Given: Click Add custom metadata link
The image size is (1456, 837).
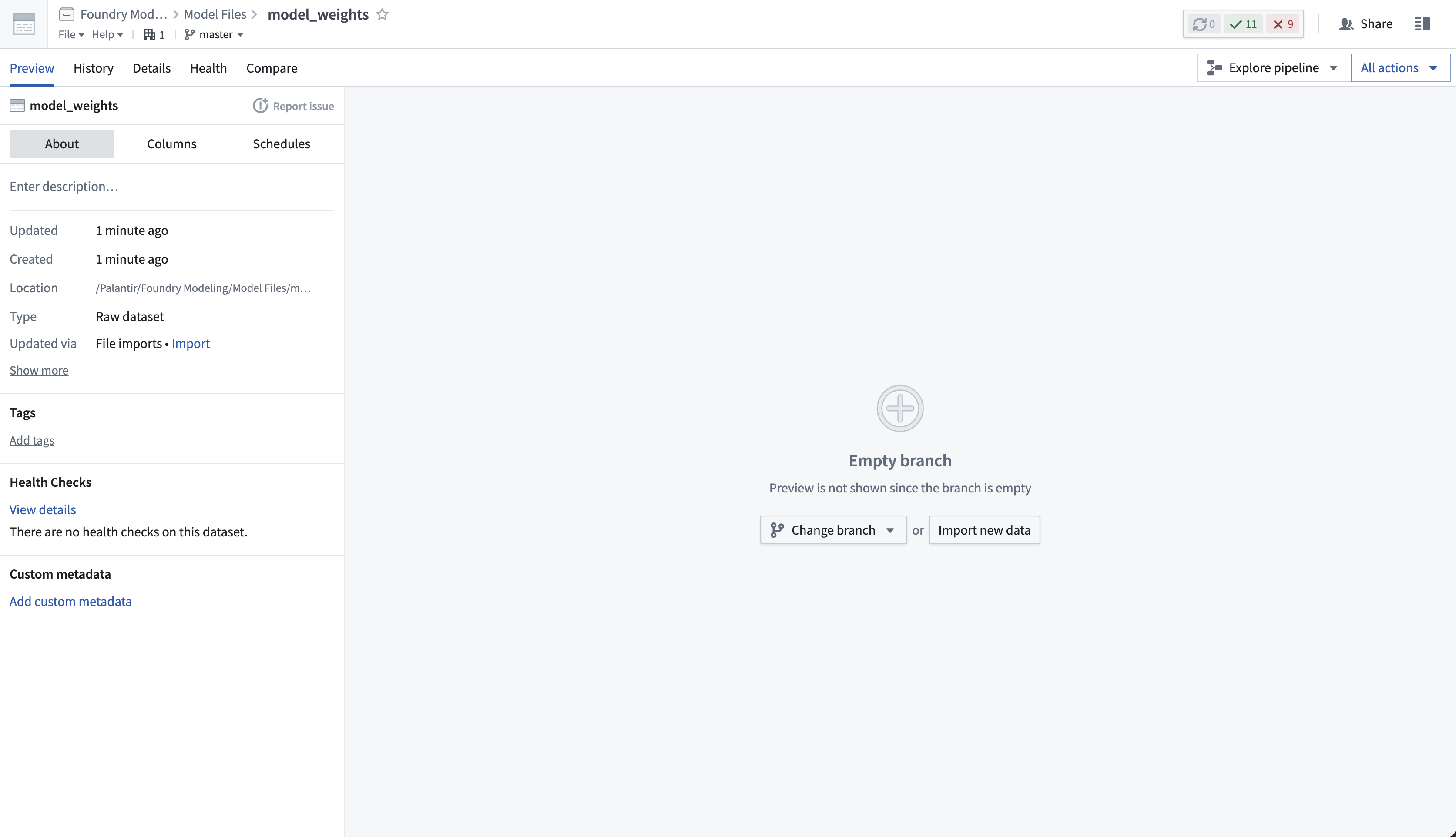Looking at the screenshot, I should click(x=70, y=601).
